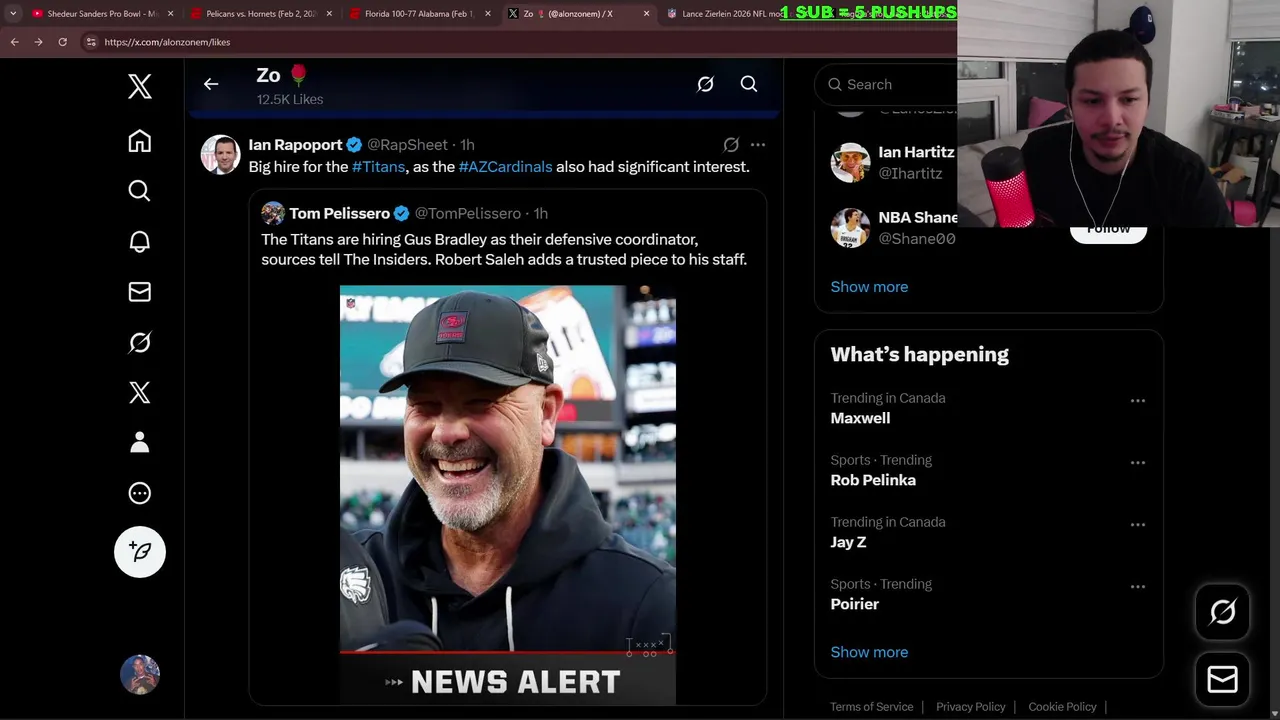Image resolution: width=1280 pixels, height=720 pixels.
Task: Open Tom Pelissero quoted post name
Action: pos(339,213)
